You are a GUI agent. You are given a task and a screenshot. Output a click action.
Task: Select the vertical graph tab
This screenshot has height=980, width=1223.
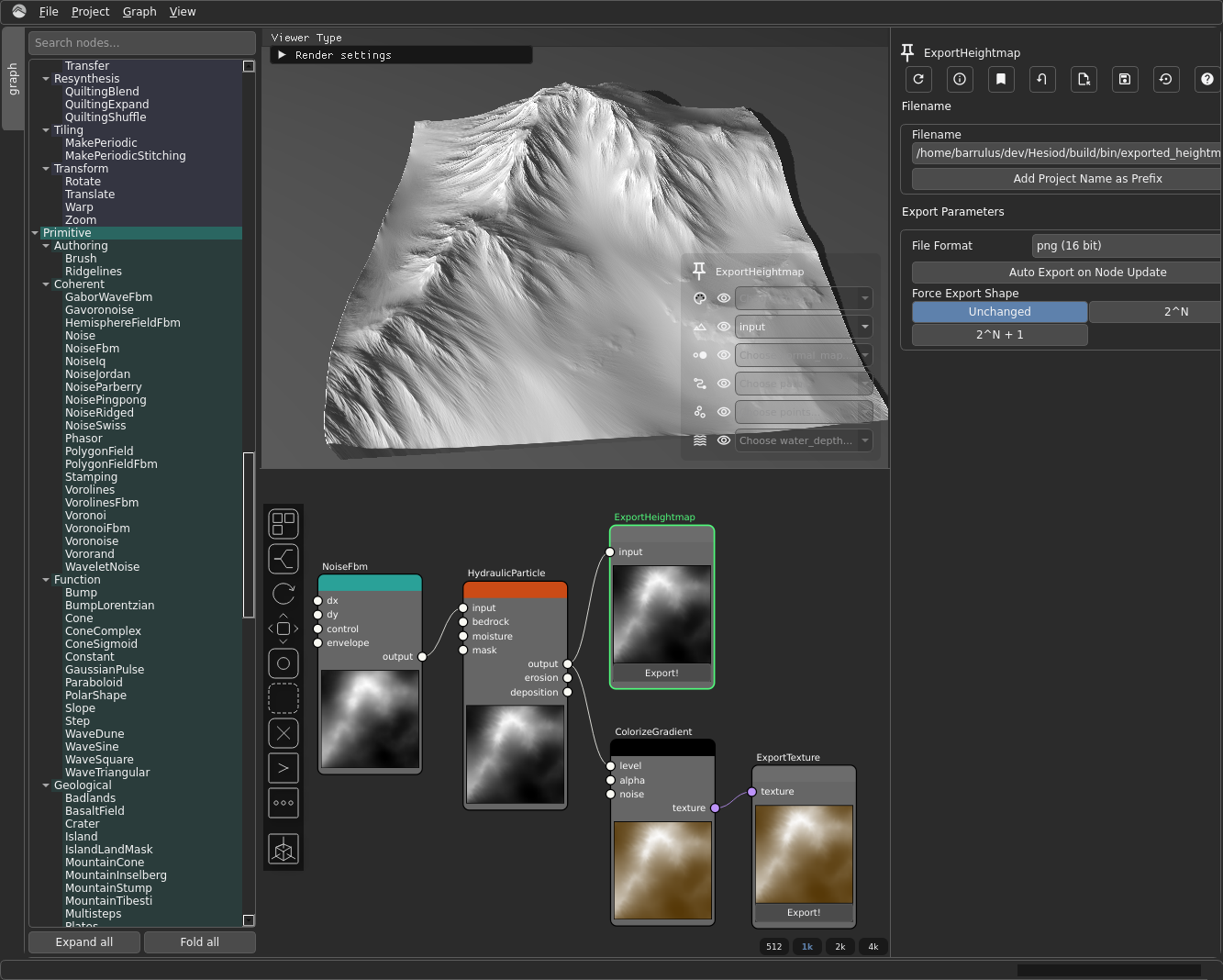13,79
